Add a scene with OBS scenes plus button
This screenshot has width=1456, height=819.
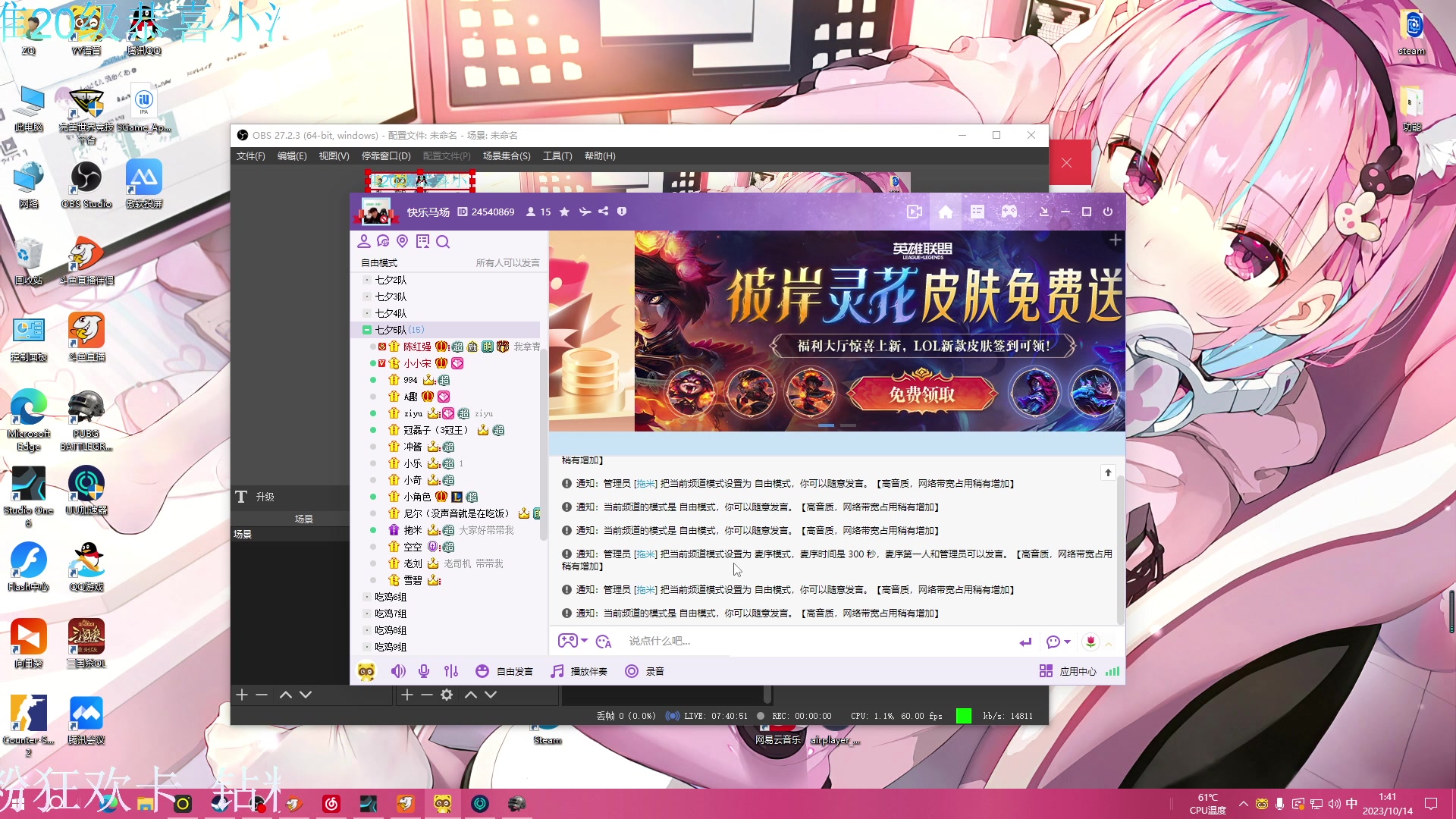pos(242,695)
